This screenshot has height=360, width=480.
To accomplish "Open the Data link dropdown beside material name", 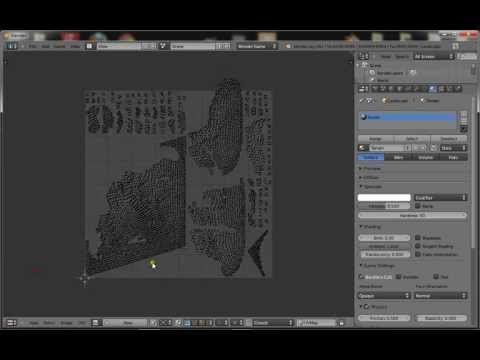I will point(453,148).
